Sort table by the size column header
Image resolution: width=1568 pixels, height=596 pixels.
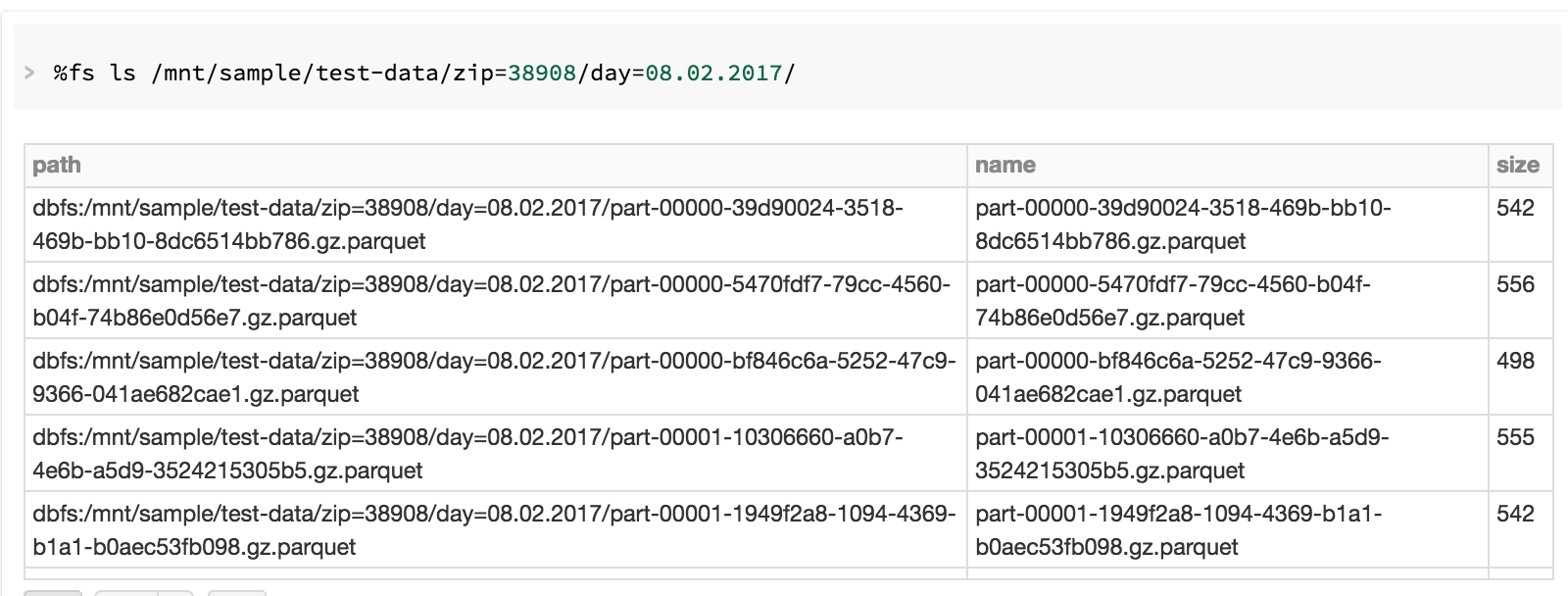coord(1517,166)
